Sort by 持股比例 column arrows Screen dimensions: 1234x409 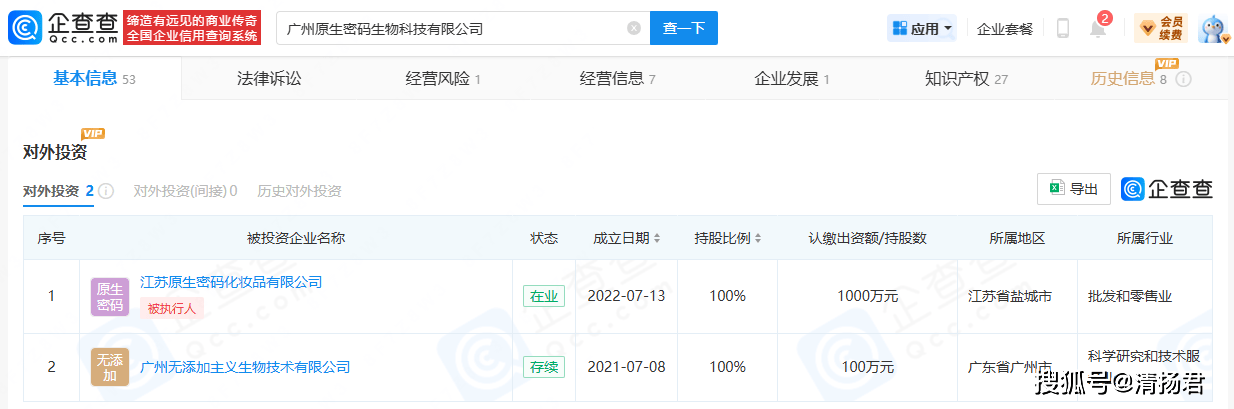click(757, 238)
